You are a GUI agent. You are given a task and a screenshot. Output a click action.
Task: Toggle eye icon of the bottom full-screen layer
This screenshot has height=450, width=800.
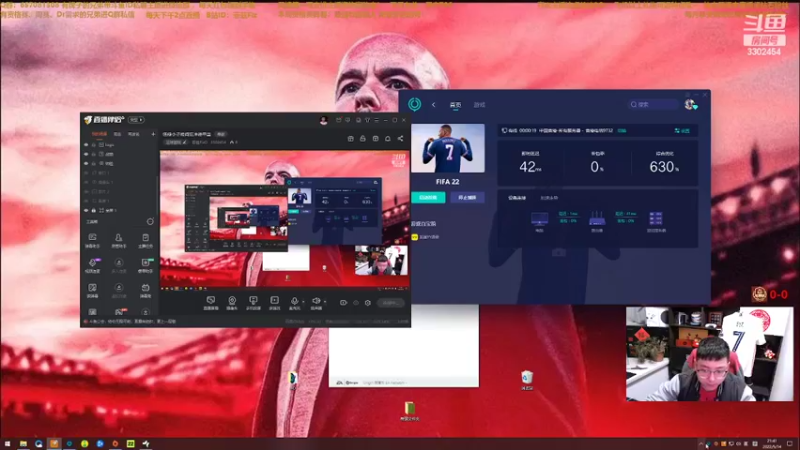pyautogui.click(x=86, y=210)
